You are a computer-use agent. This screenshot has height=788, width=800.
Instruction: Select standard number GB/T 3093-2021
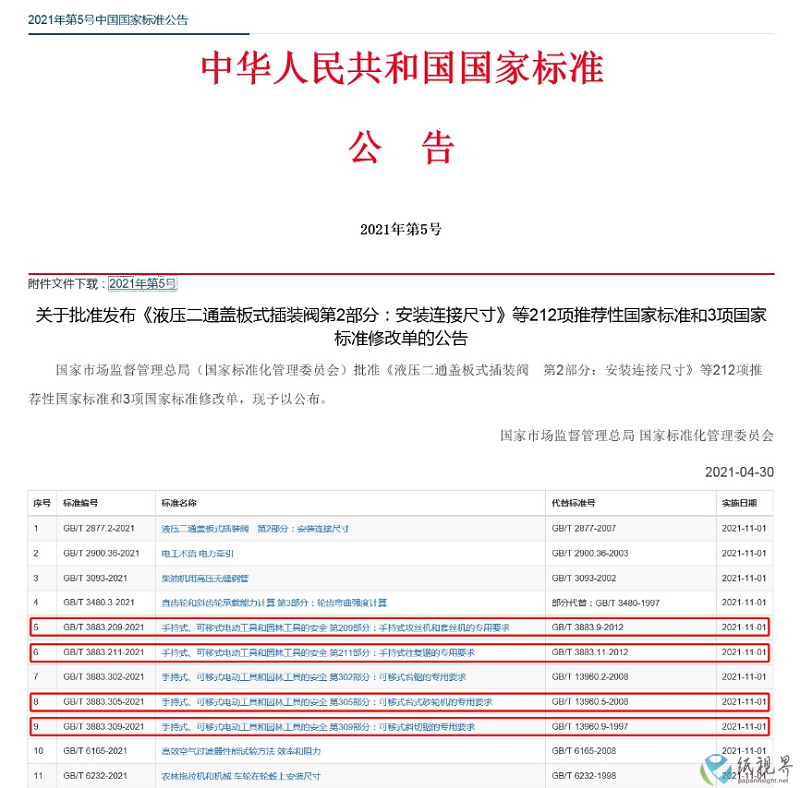tap(95, 578)
